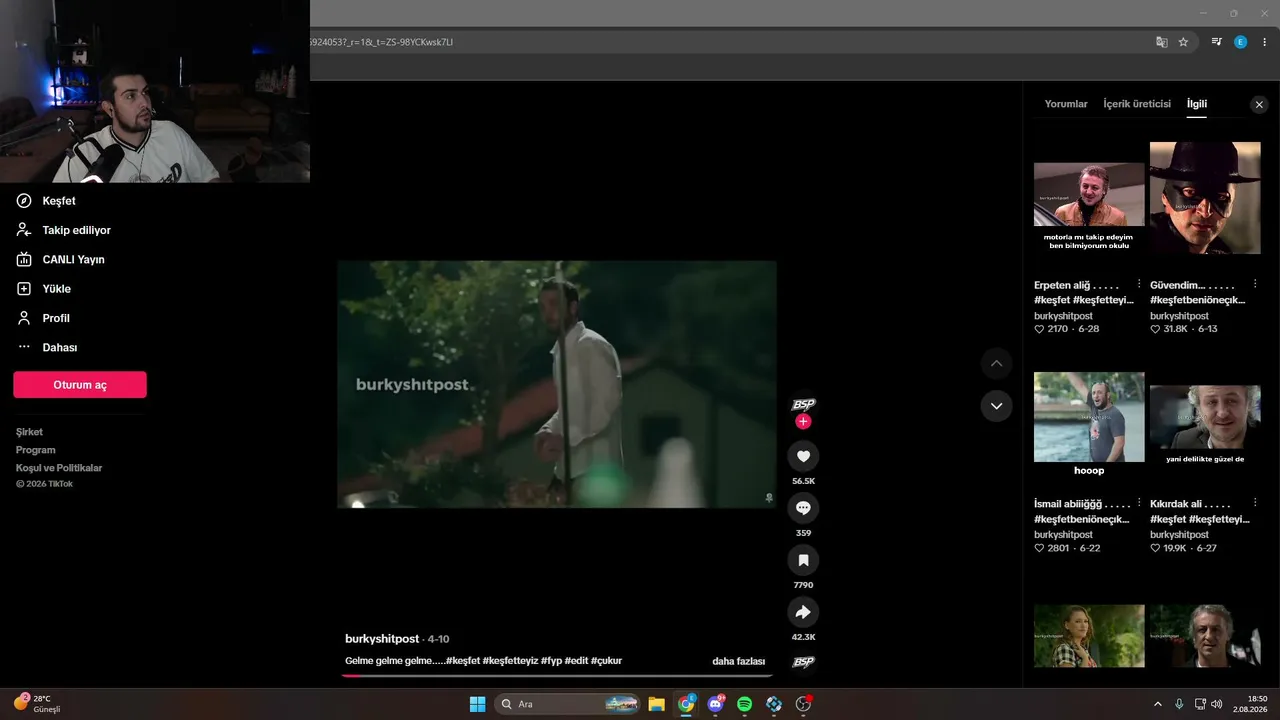1280x720 pixels.
Task: Play or pause the main video
Action: pyautogui.click(x=557, y=385)
